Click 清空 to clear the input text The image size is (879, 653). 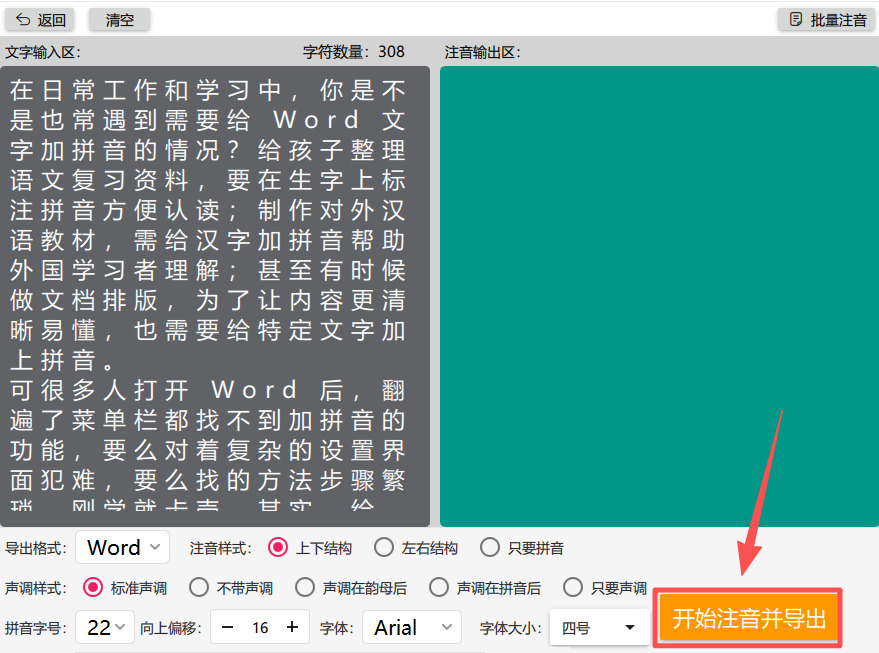[118, 20]
